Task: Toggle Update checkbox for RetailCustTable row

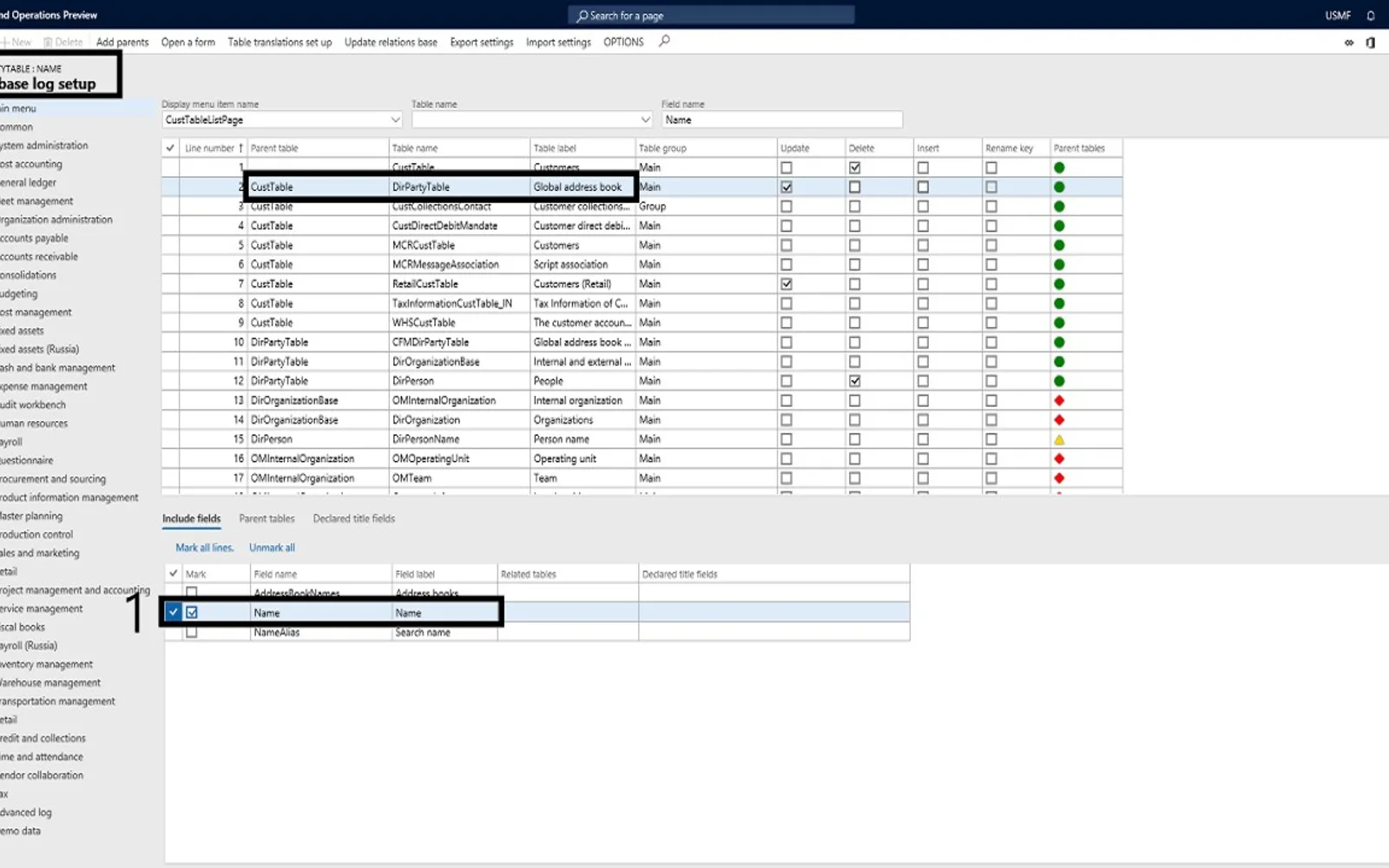Action: pyautogui.click(x=787, y=284)
